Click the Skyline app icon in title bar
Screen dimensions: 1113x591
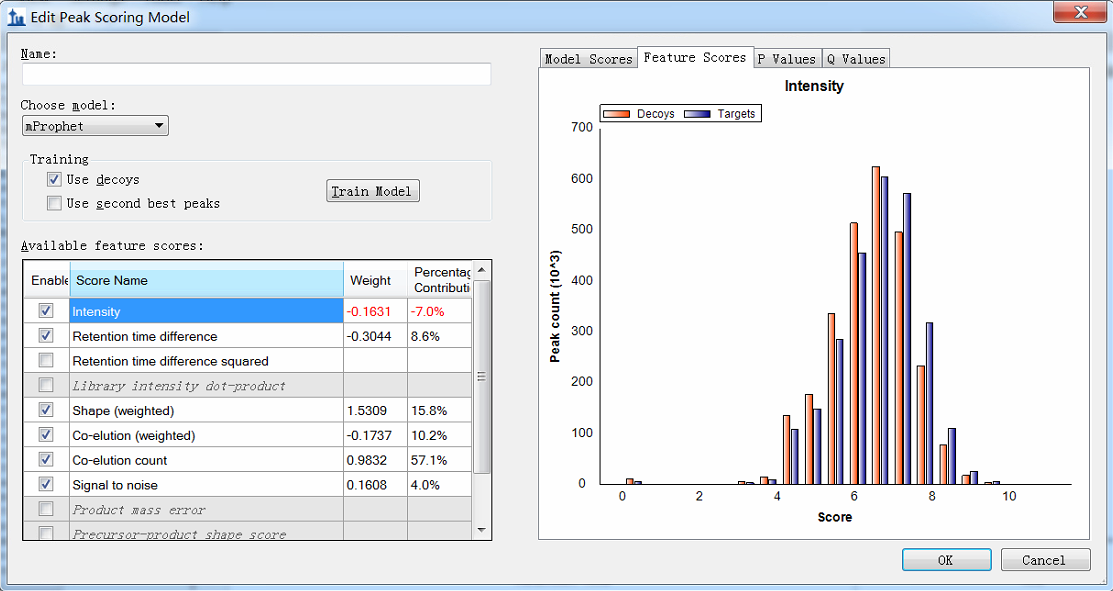(x=16, y=17)
